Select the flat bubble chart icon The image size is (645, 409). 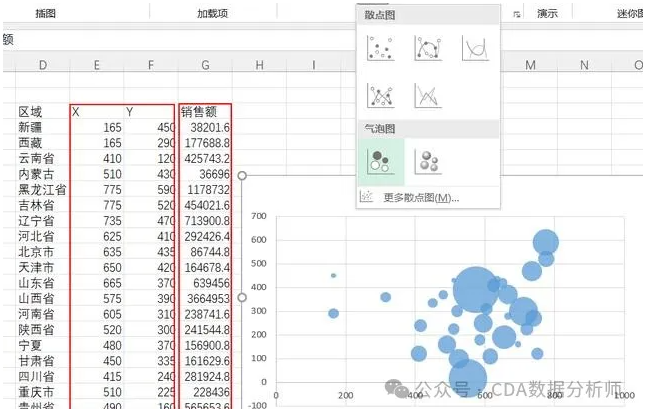pyautogui.click(x=380, y=160)
